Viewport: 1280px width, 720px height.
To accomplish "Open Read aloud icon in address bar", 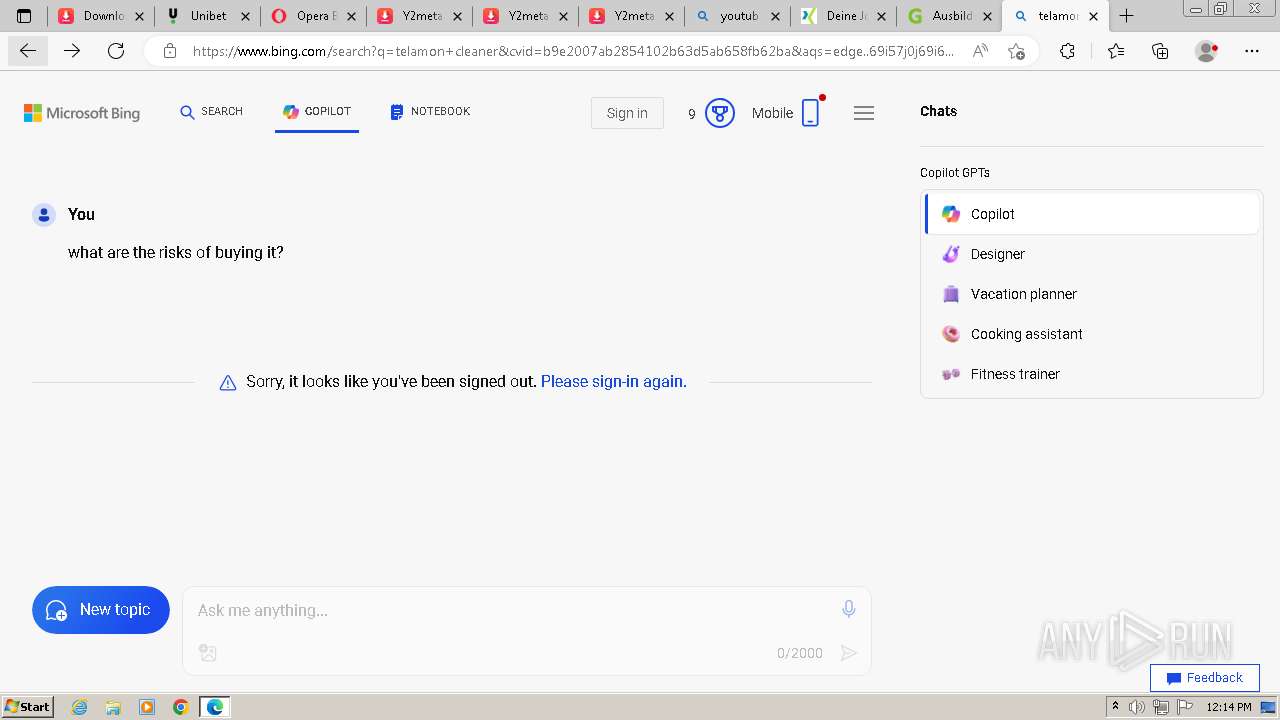I will click(980, 52).
